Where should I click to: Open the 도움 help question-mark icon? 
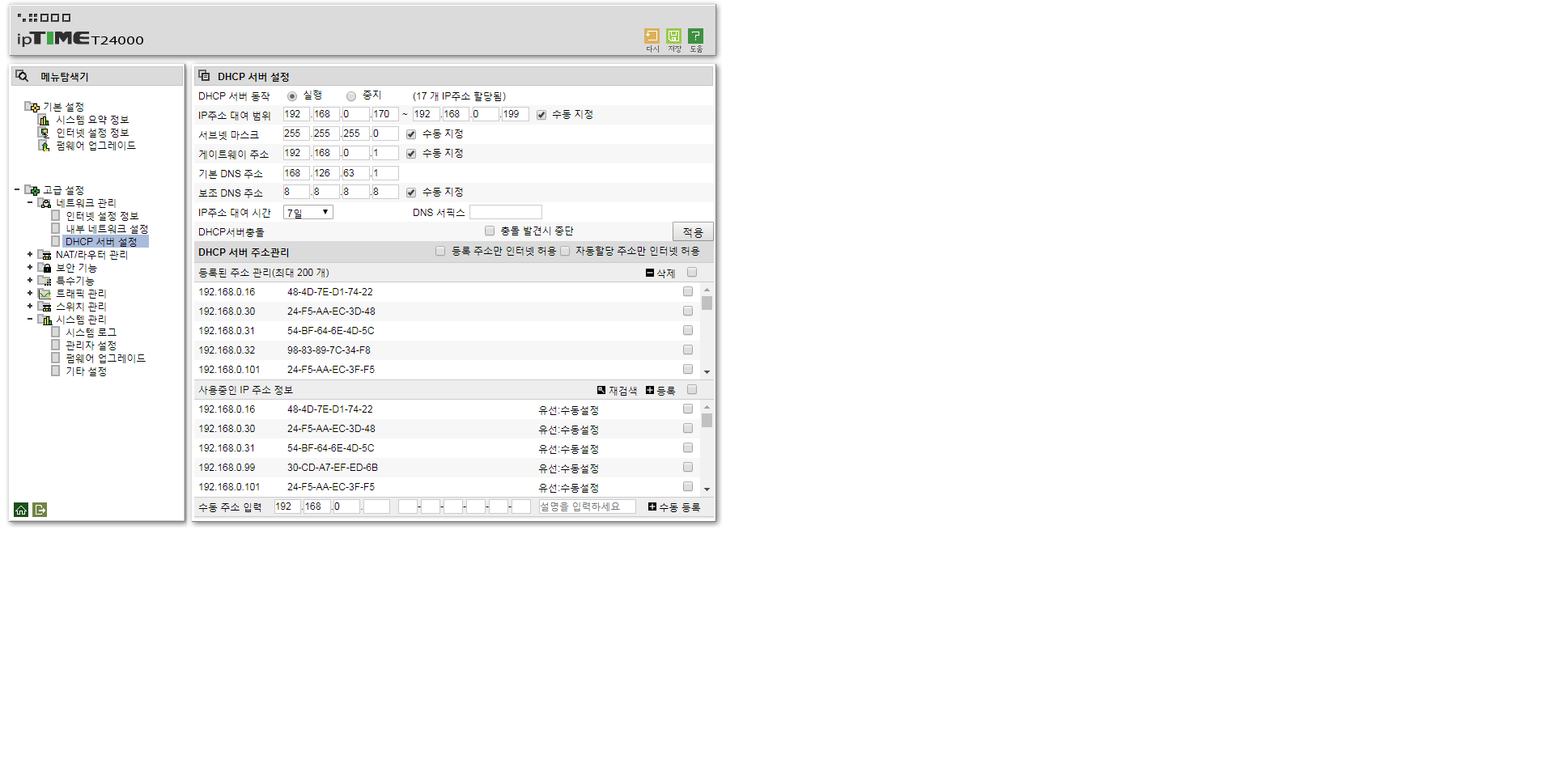click(695, 36)
